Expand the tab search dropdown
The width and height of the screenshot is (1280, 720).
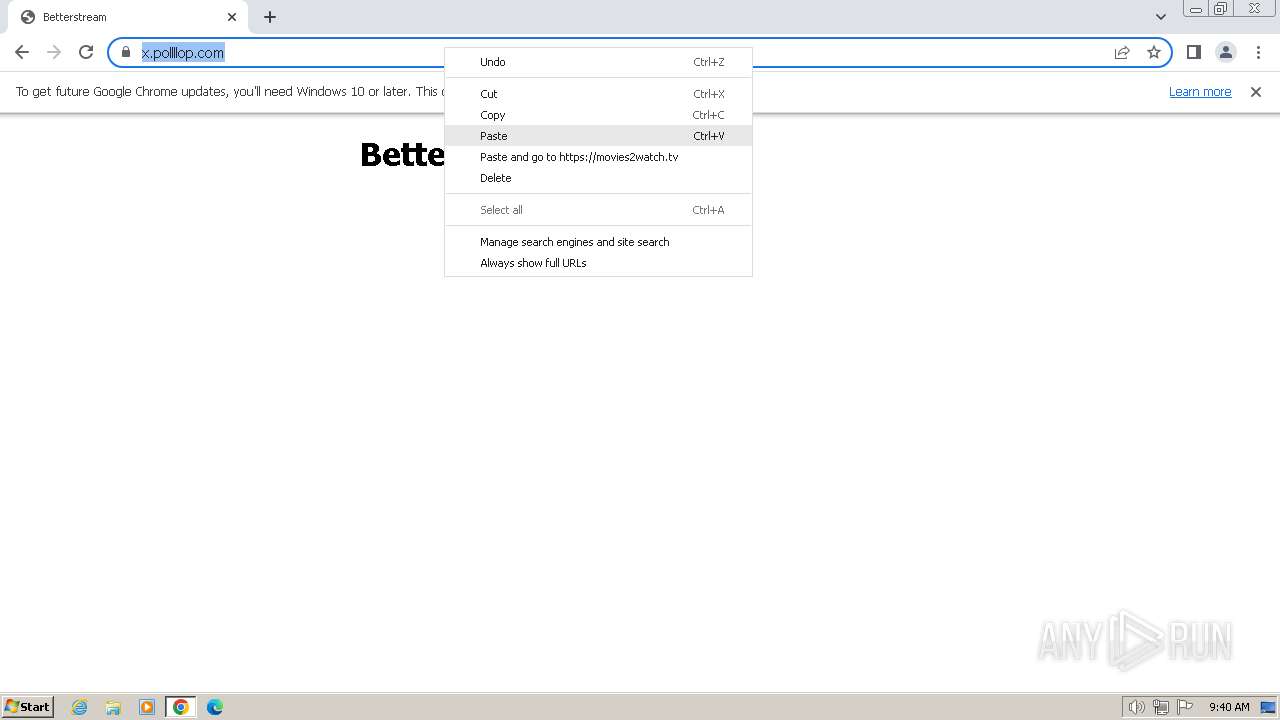[1161, 17]
